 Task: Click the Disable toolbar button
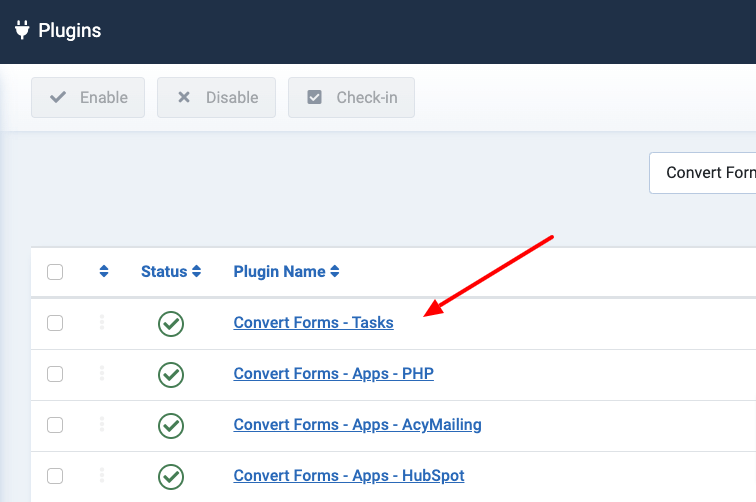tap(216, 97)
